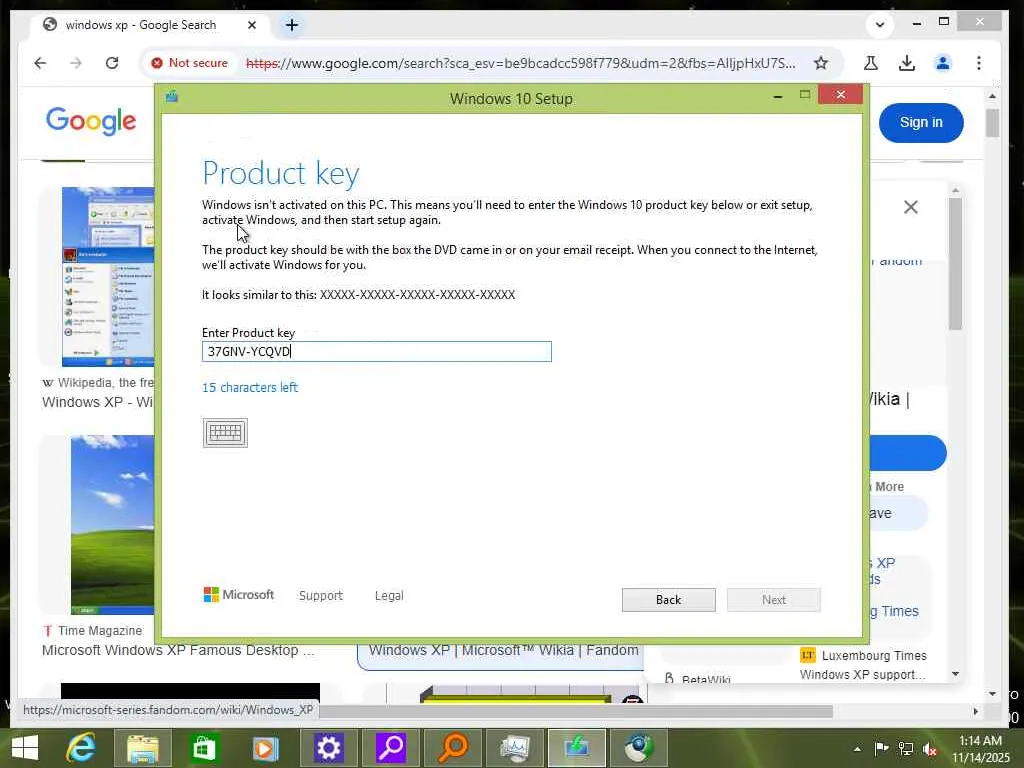Viewport: 1024px width, 768px height.
Task: Click the horizontal scrollbar at page bottom
Action: coord(576,711)
